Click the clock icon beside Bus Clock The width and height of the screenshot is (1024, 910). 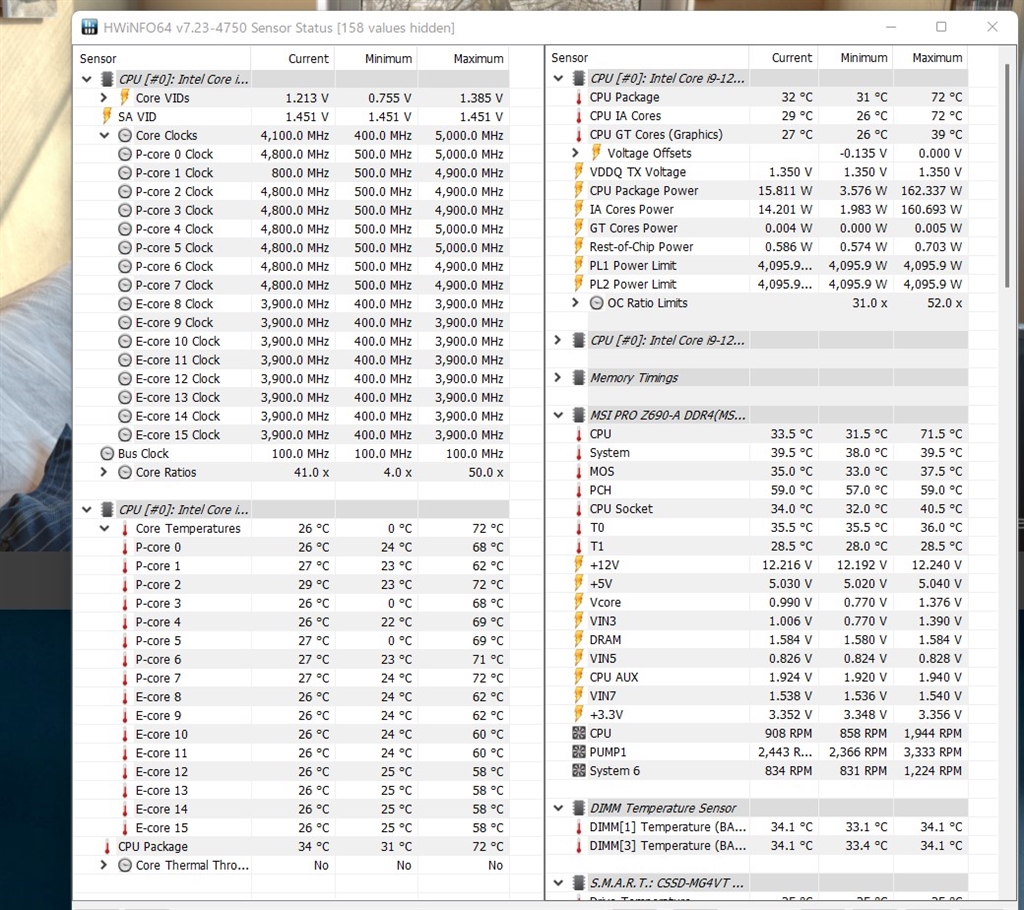[107, 453]
